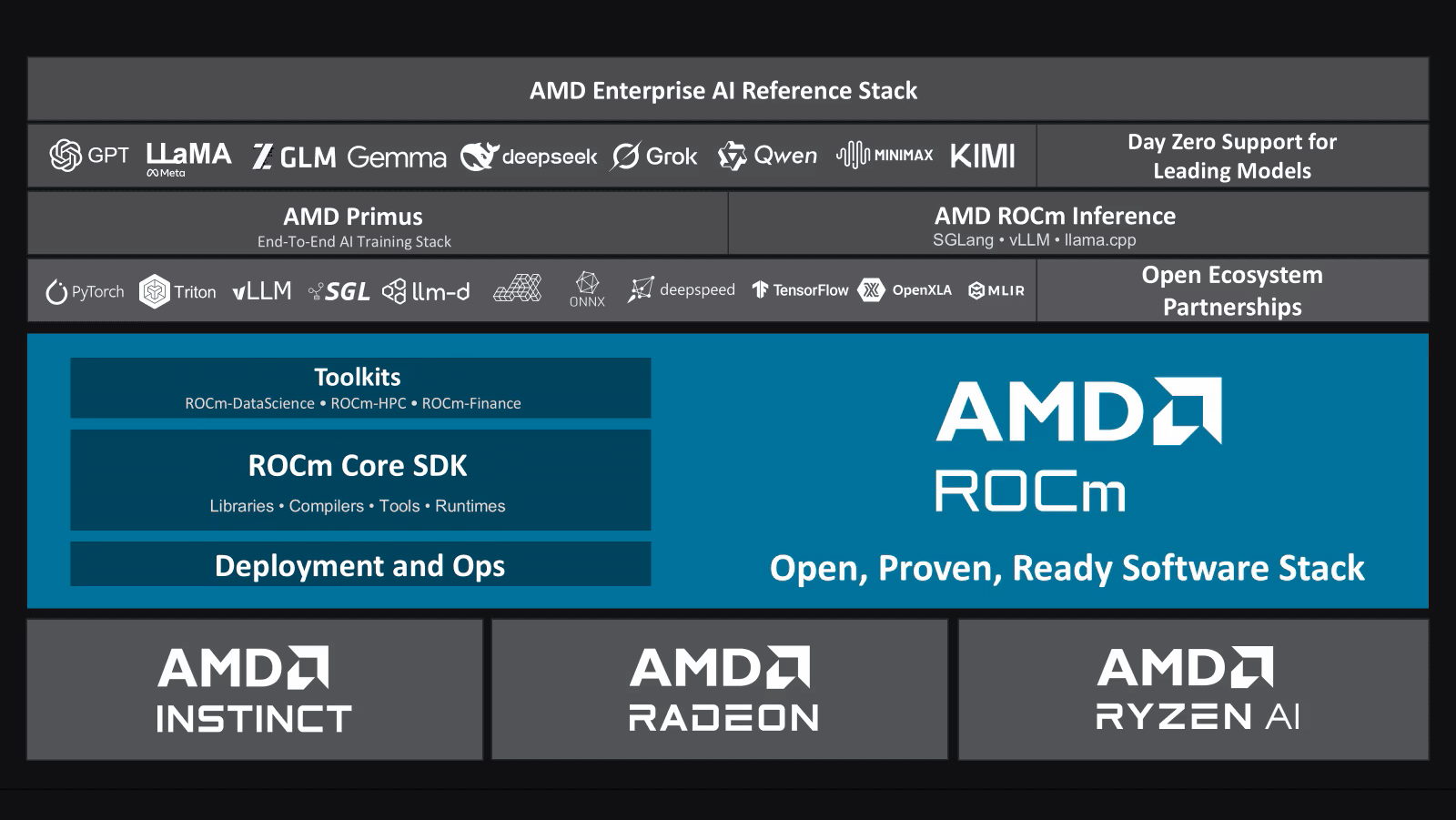This screenshot has width=1456, height=820.
Task: Select the 'Day Zero Support for Leading Models' label
Action: click(x=1232, y=156)
